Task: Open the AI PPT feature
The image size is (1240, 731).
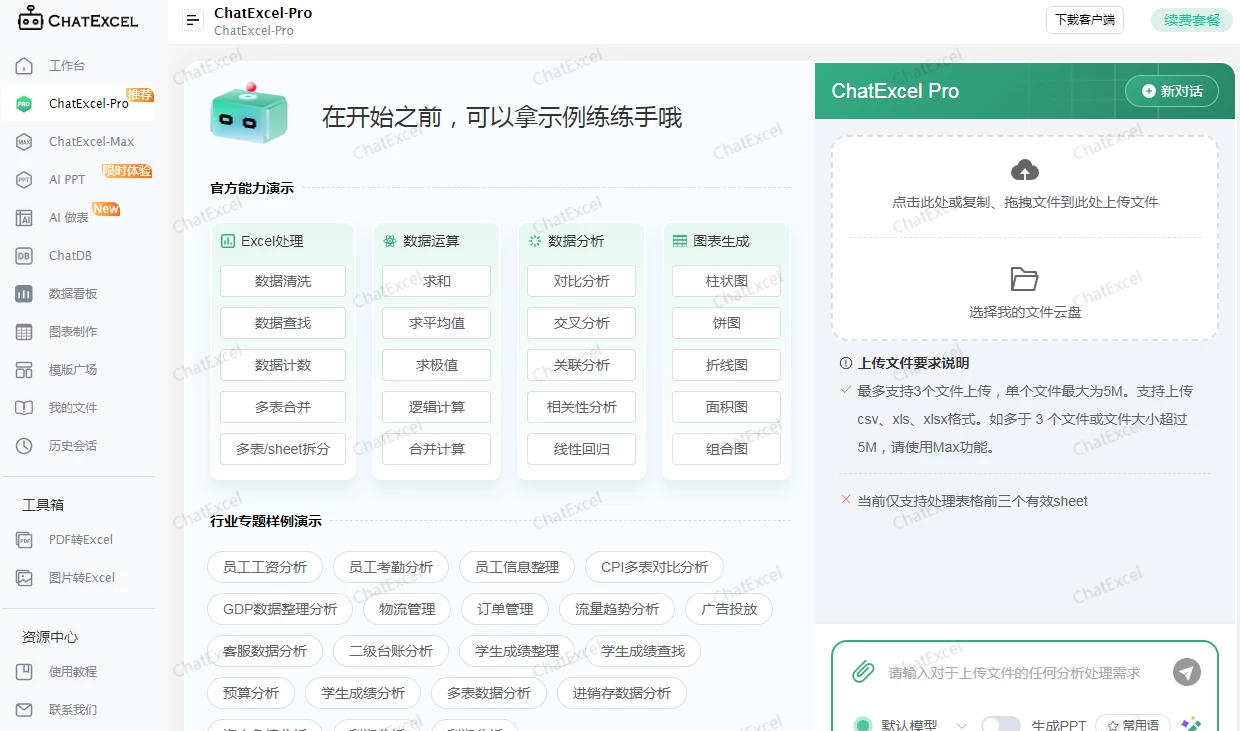Action: pos(66,179)
